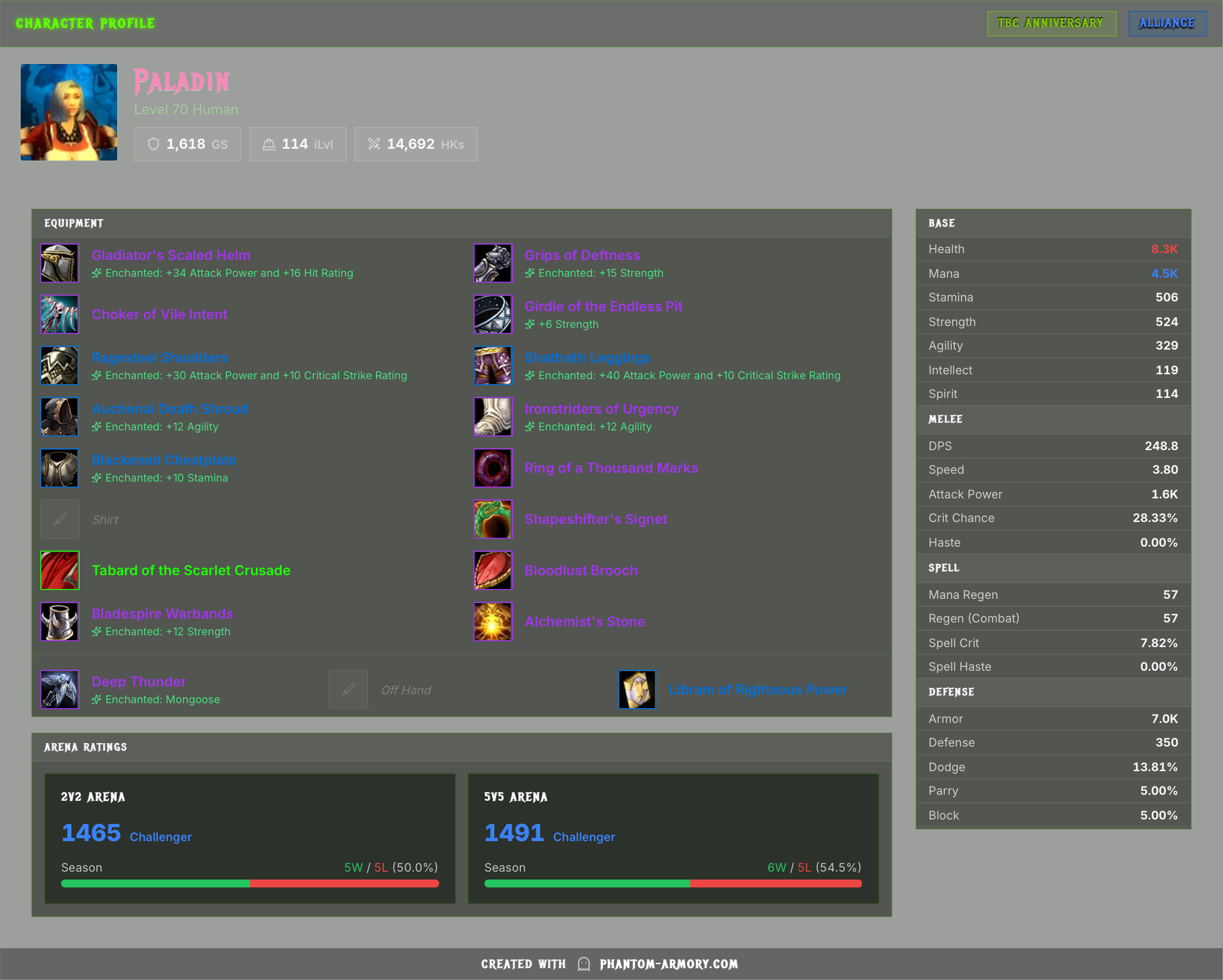Image resolution: width=1223 pixels, height=980 pixels.
Task: Click the Strength value 524
Action: coord(1166,322)
